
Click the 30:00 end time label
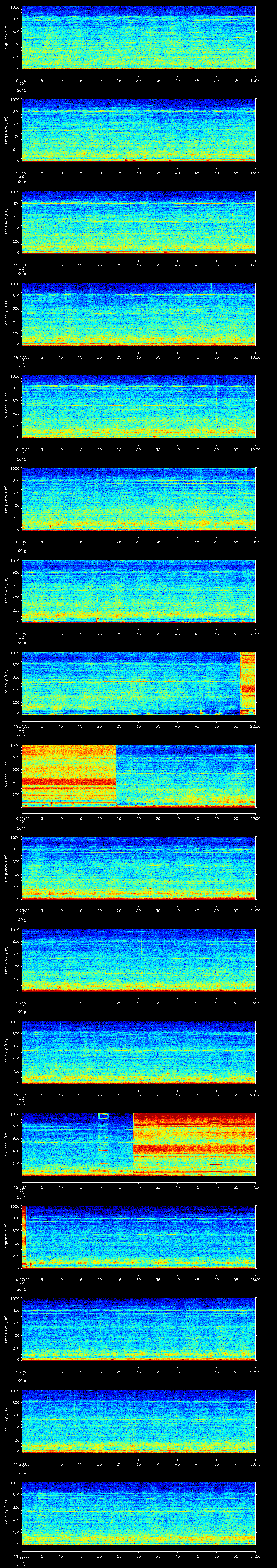coord(255,1464)
